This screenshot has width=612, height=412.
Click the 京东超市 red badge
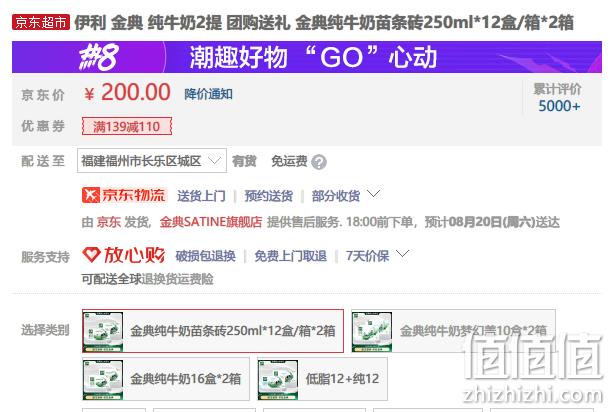[x=41, y=22]
